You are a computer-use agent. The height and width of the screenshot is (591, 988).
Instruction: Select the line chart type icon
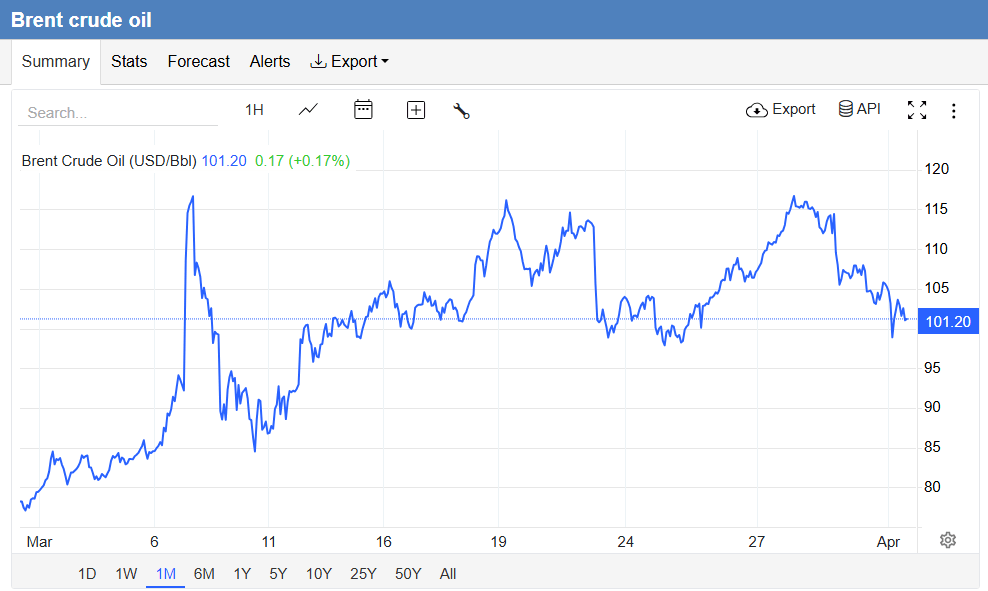[x=308, y=110]
